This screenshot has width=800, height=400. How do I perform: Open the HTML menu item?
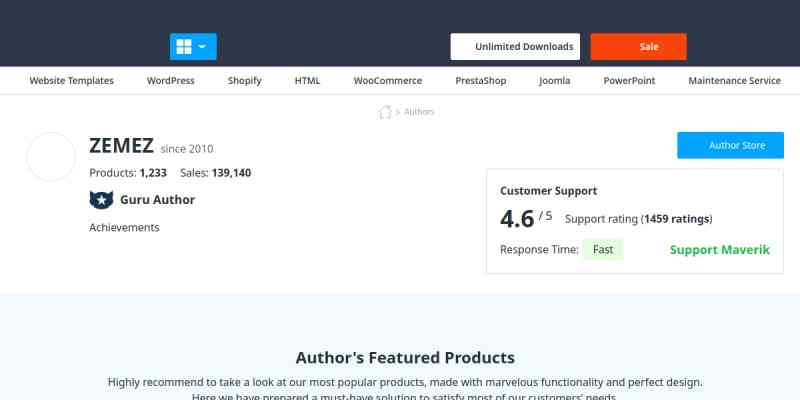[x=307, y=81]
